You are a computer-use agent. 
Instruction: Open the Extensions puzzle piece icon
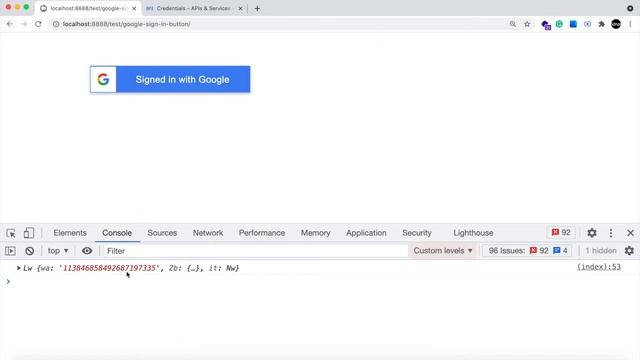pos(601,24)
